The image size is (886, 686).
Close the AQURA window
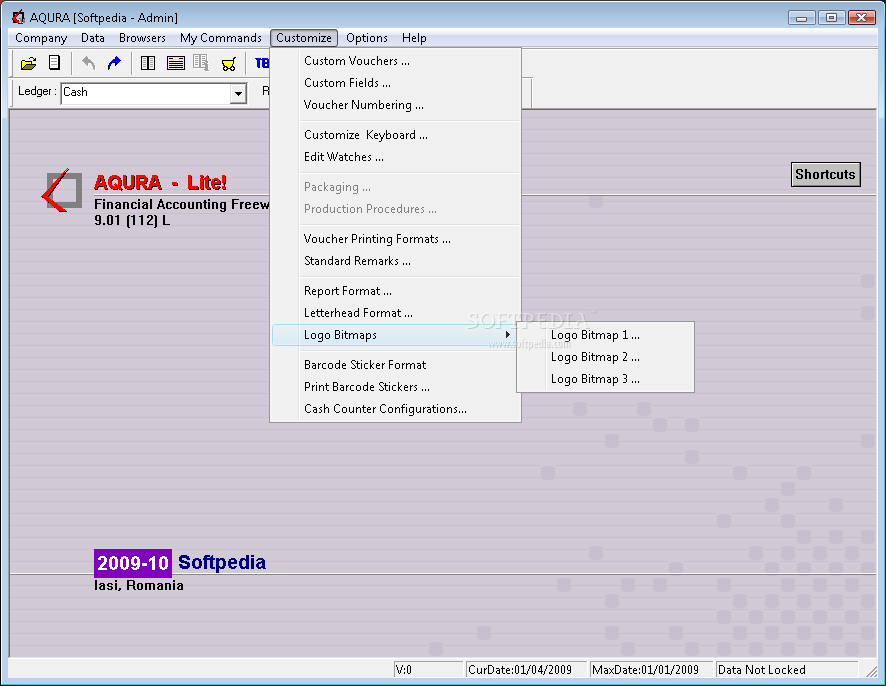pyautogui.click(x=862, y=18)
